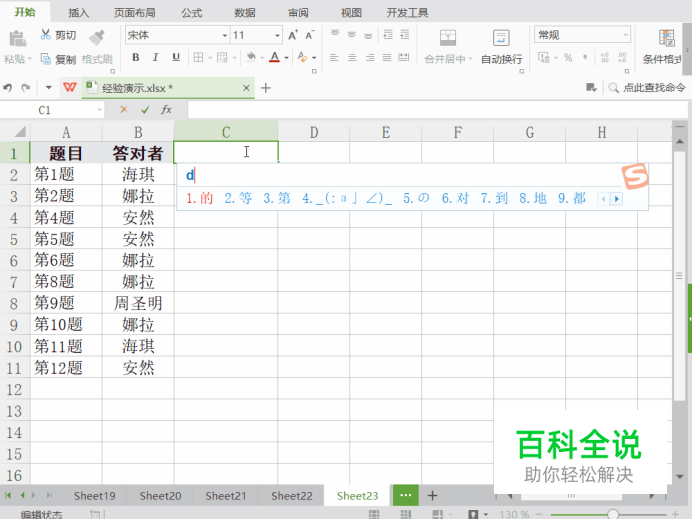
Task: Click the insert function fx button
Action: [166, 109]
